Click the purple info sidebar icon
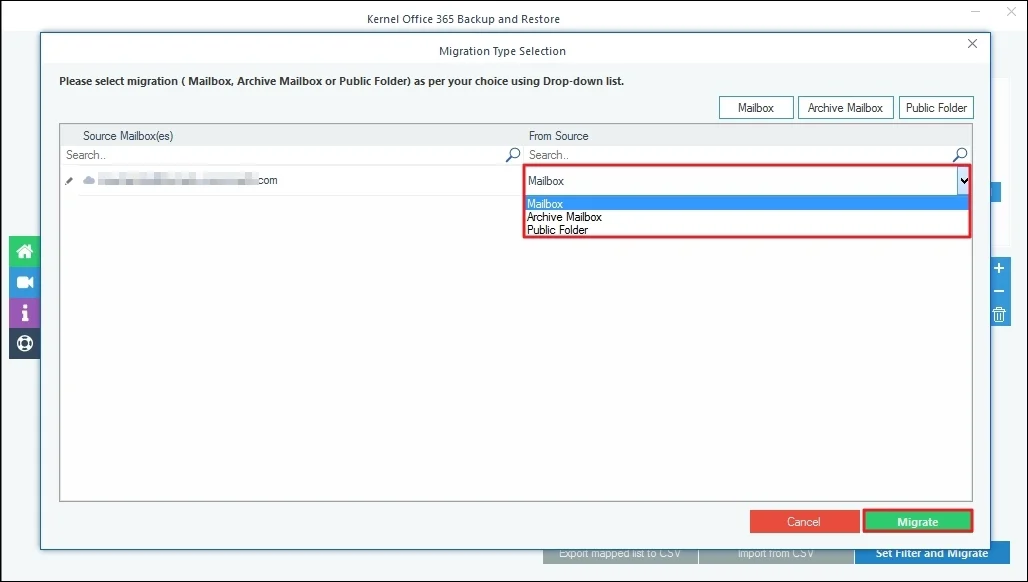 tap(25, 313)
